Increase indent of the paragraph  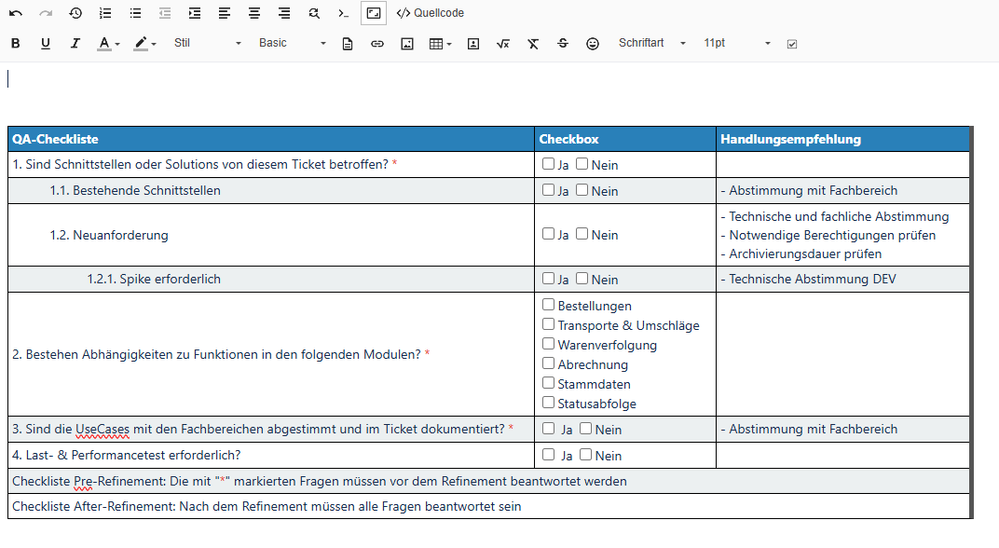195,13
